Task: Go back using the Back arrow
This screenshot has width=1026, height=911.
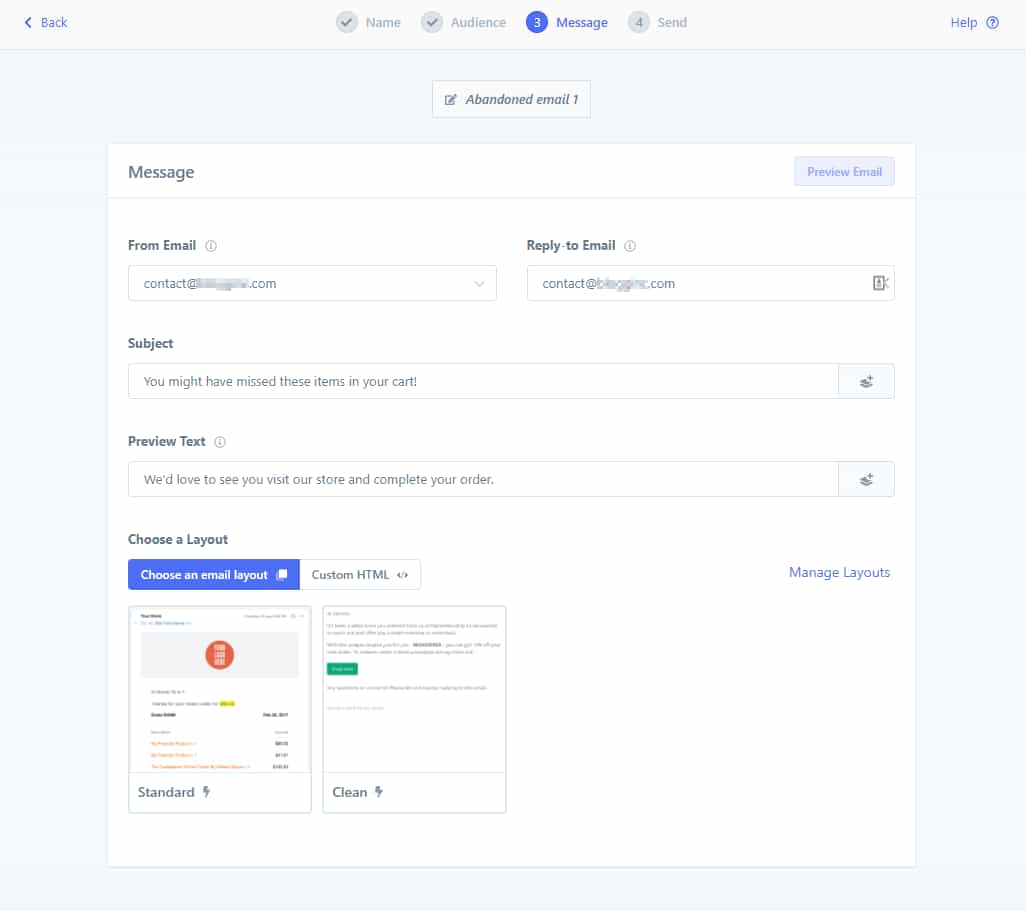Action: (x=28, y=22)
